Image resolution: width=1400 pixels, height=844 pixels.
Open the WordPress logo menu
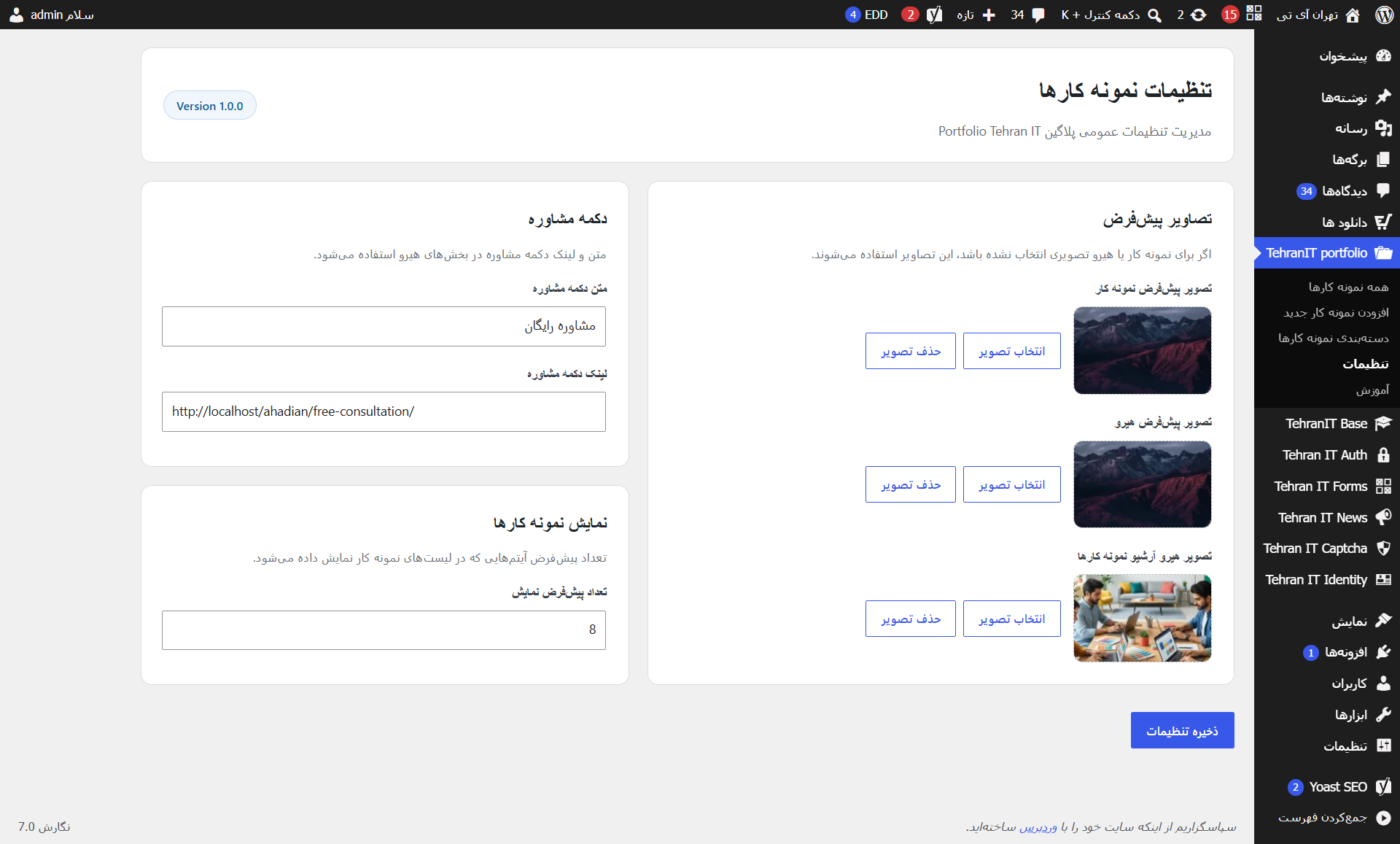(x=1384, y=15)
